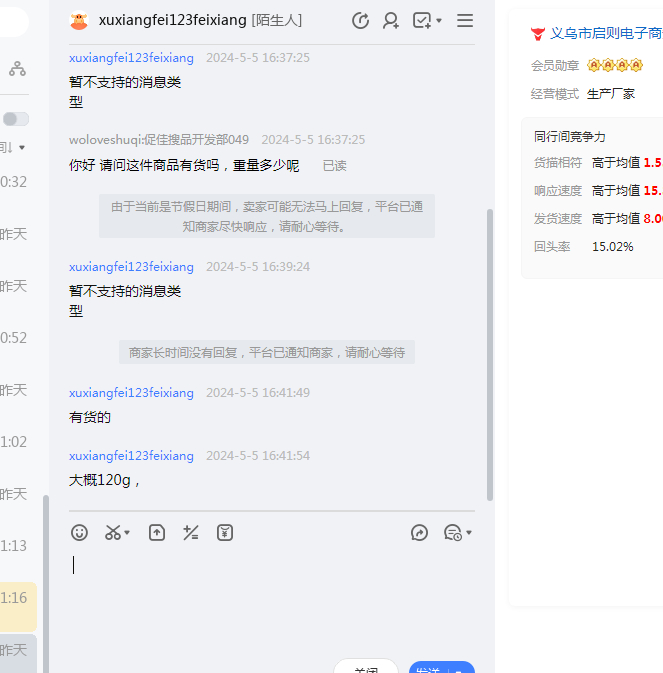Open the hamburger menu in chat header
This screenshot has width=663, height=673.
click(x=465, y=21)
